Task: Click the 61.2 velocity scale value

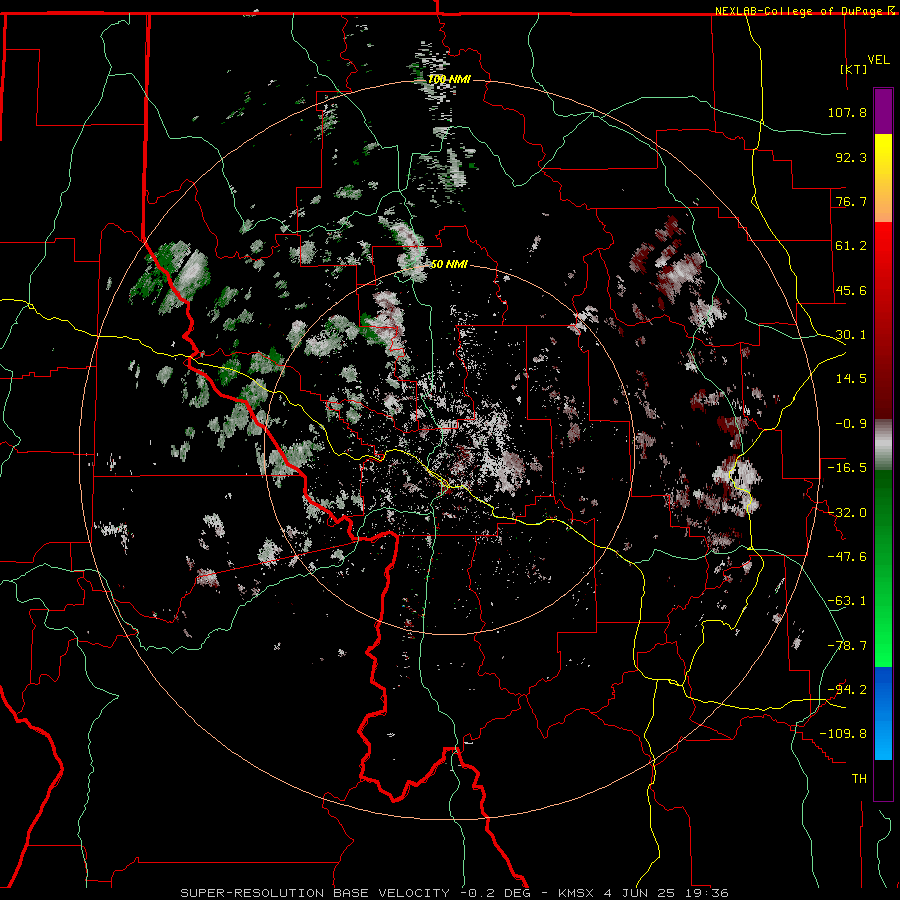Action: coord(851,246)
